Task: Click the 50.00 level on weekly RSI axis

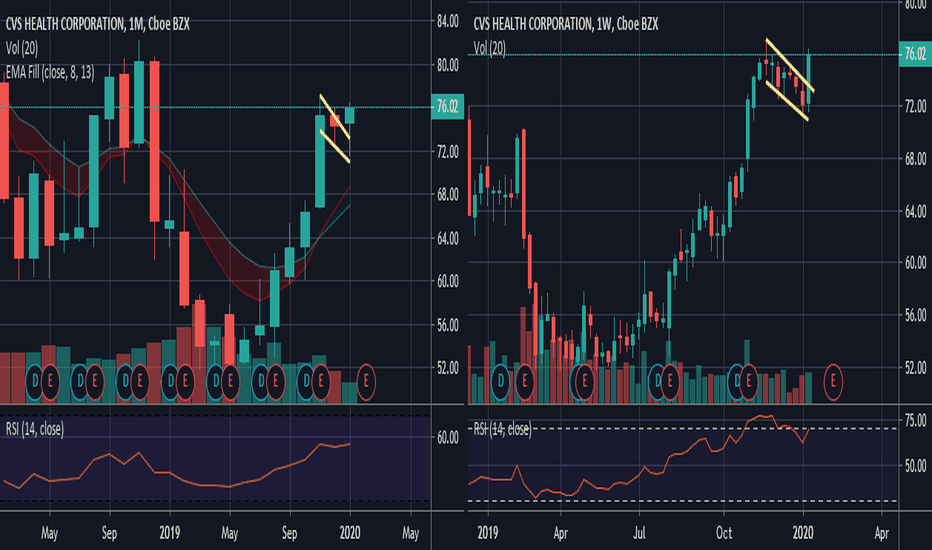Action: [x=915, y=466]
